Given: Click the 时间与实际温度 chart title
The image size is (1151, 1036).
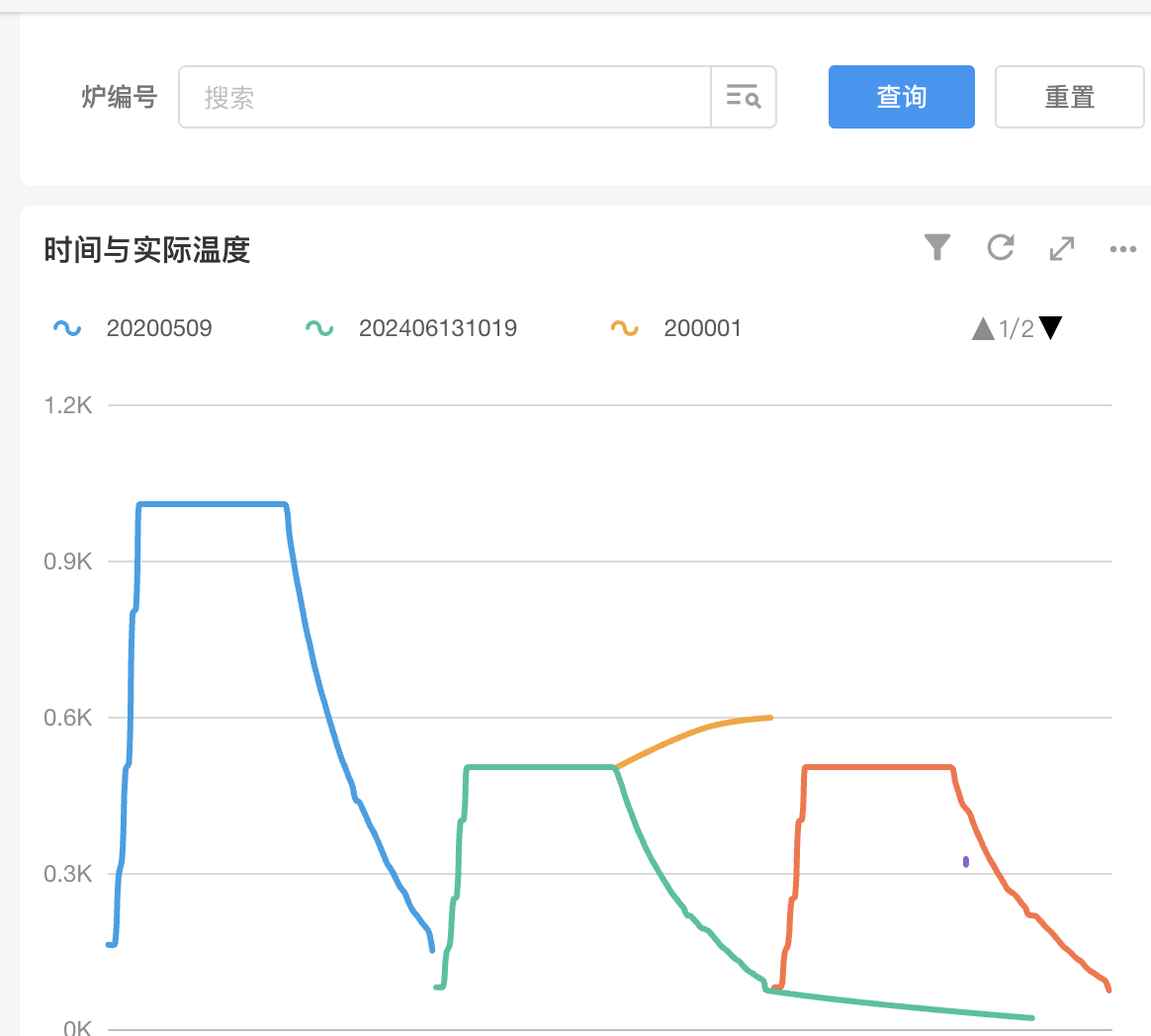Looking at the screenshot, I should [147, 250].
